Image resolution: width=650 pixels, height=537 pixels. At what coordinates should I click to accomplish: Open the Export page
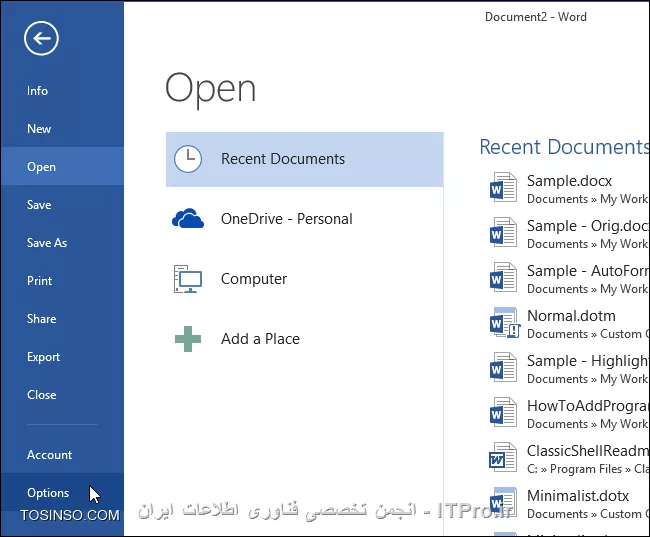click(62, 357)
